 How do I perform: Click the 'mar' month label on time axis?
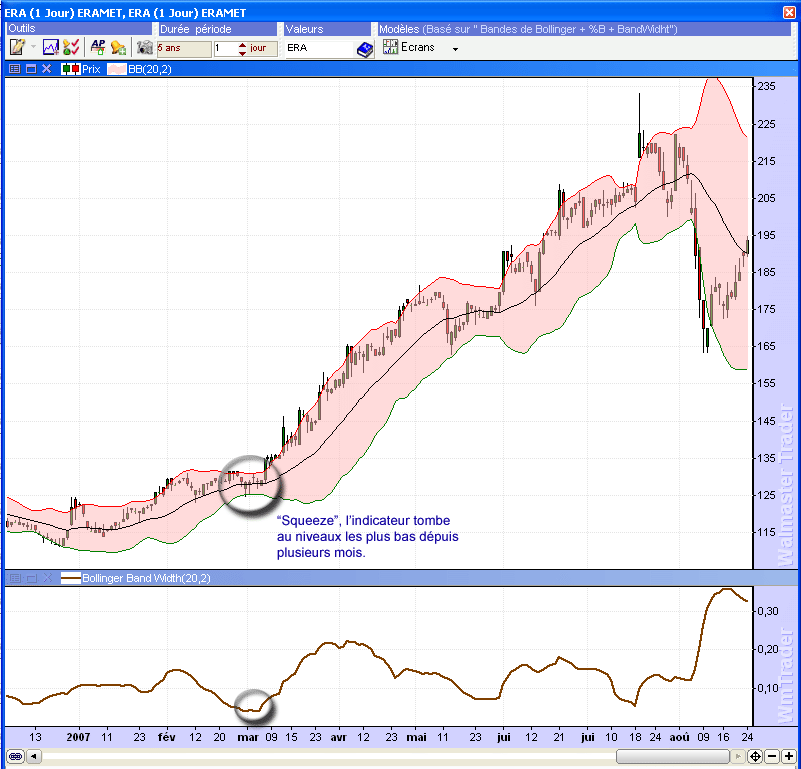[x=248, y=737]
